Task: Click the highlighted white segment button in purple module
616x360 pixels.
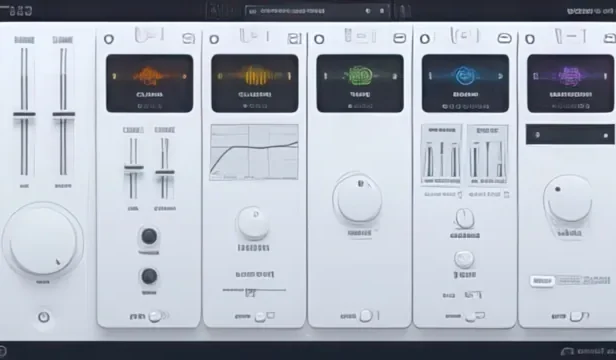Action: coord(542,281)
